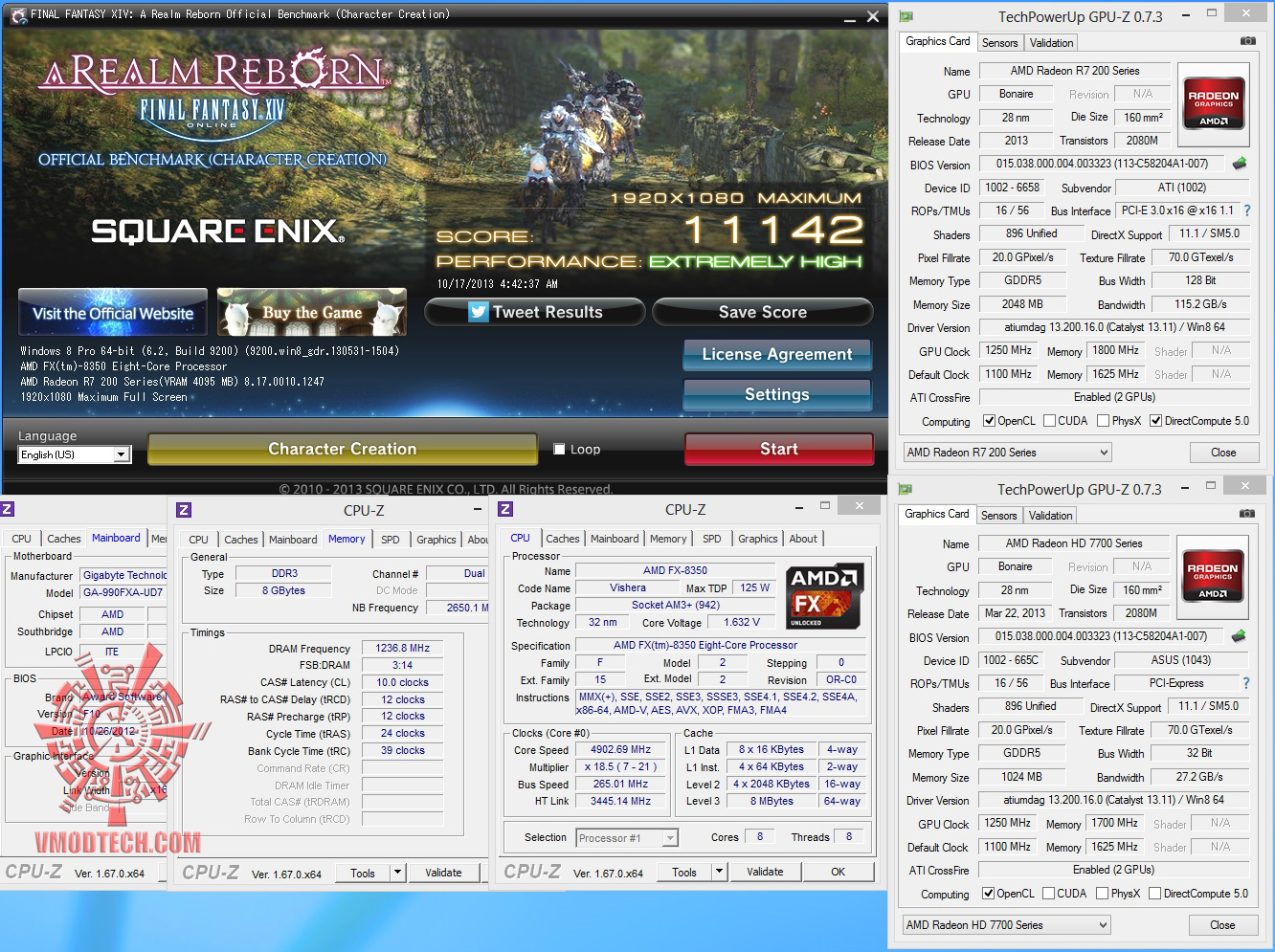The image size is (1275, 952).
Task: Expand the Tools arrow in CPU-Z CPU tab window
Action: pyautogui.click(x=720, y=872)
